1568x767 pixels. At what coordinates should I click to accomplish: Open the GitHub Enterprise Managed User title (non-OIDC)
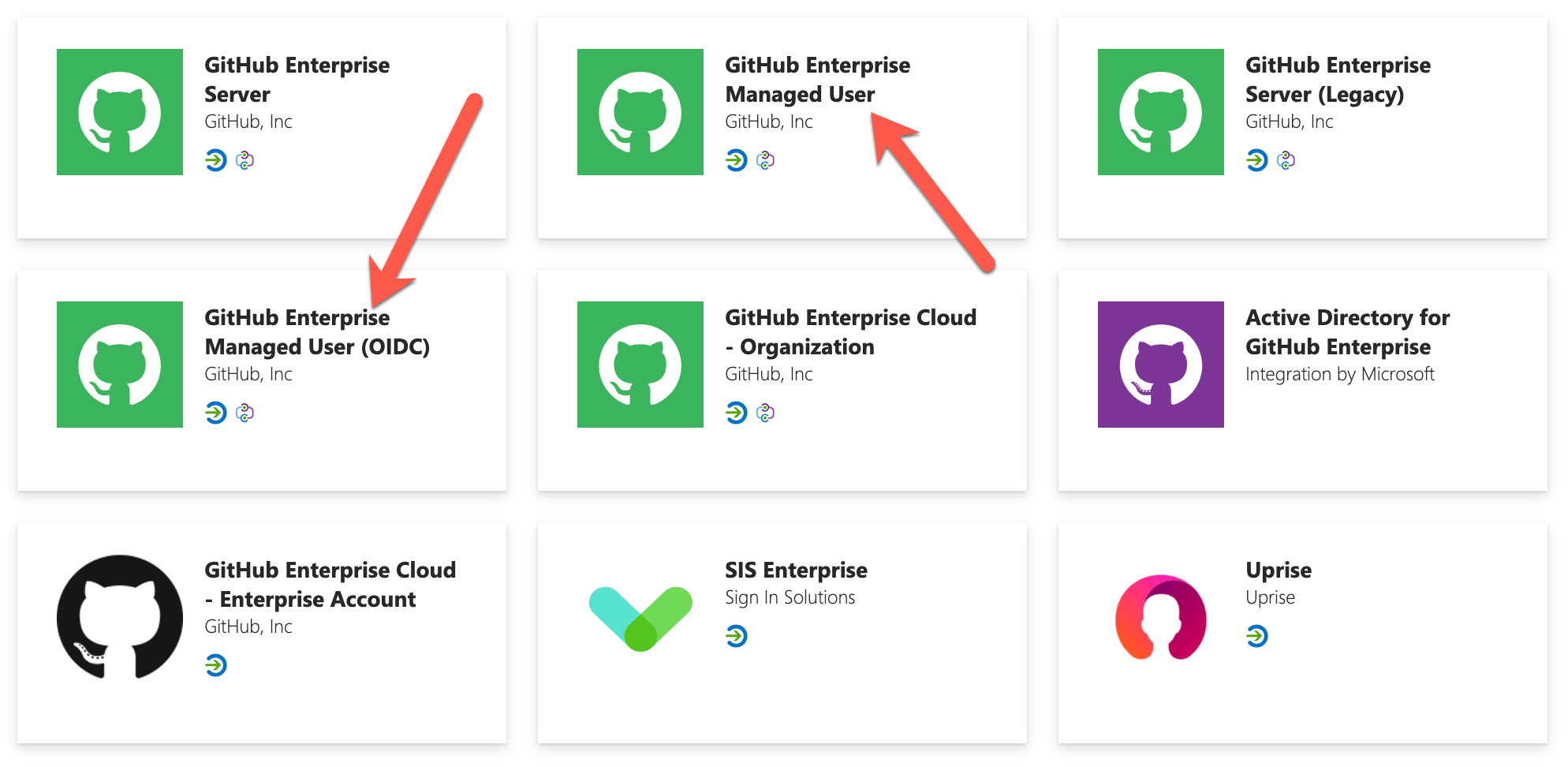(x=818, y=80)
